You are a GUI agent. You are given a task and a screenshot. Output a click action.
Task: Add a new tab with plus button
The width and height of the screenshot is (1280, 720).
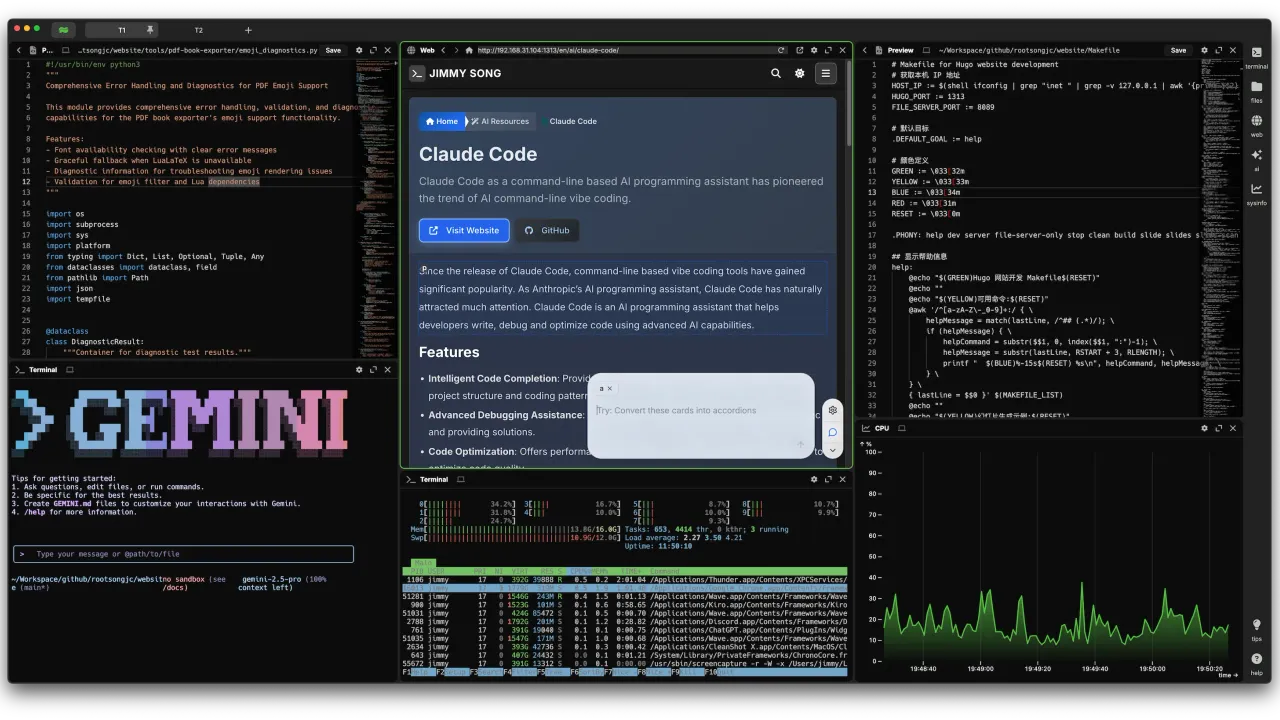point(248,30)
